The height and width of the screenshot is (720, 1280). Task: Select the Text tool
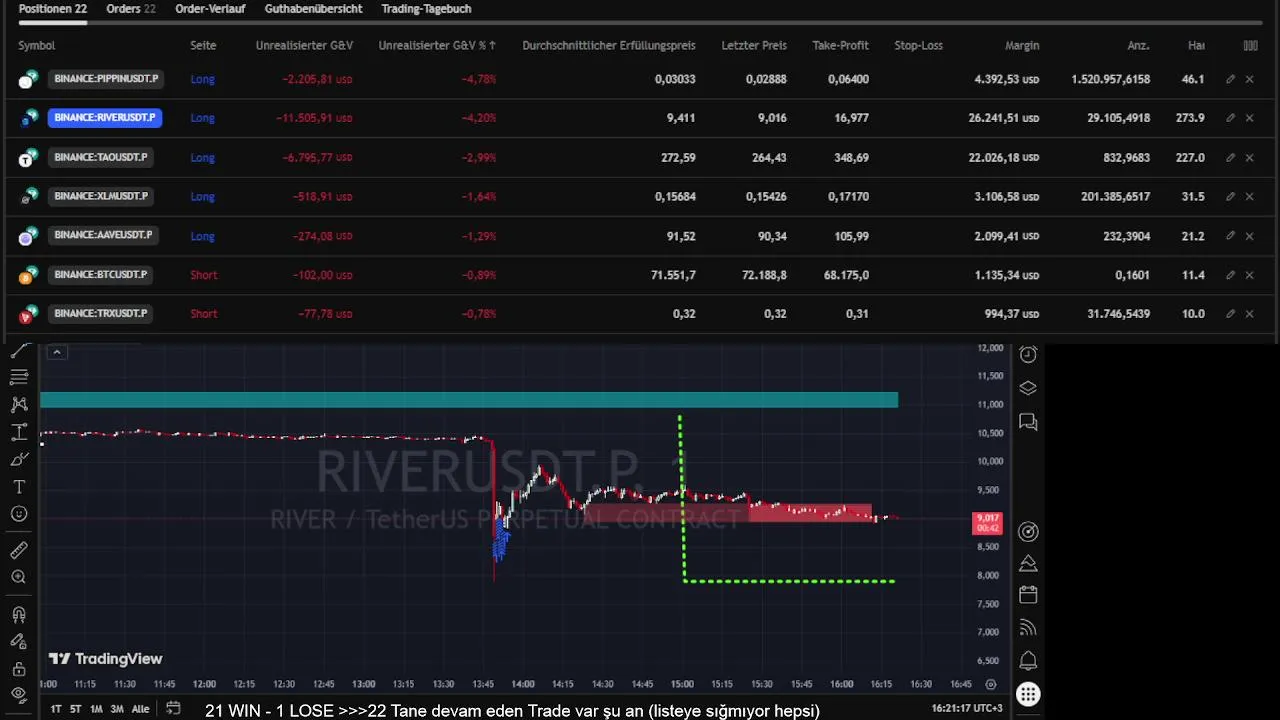point(18,487)
